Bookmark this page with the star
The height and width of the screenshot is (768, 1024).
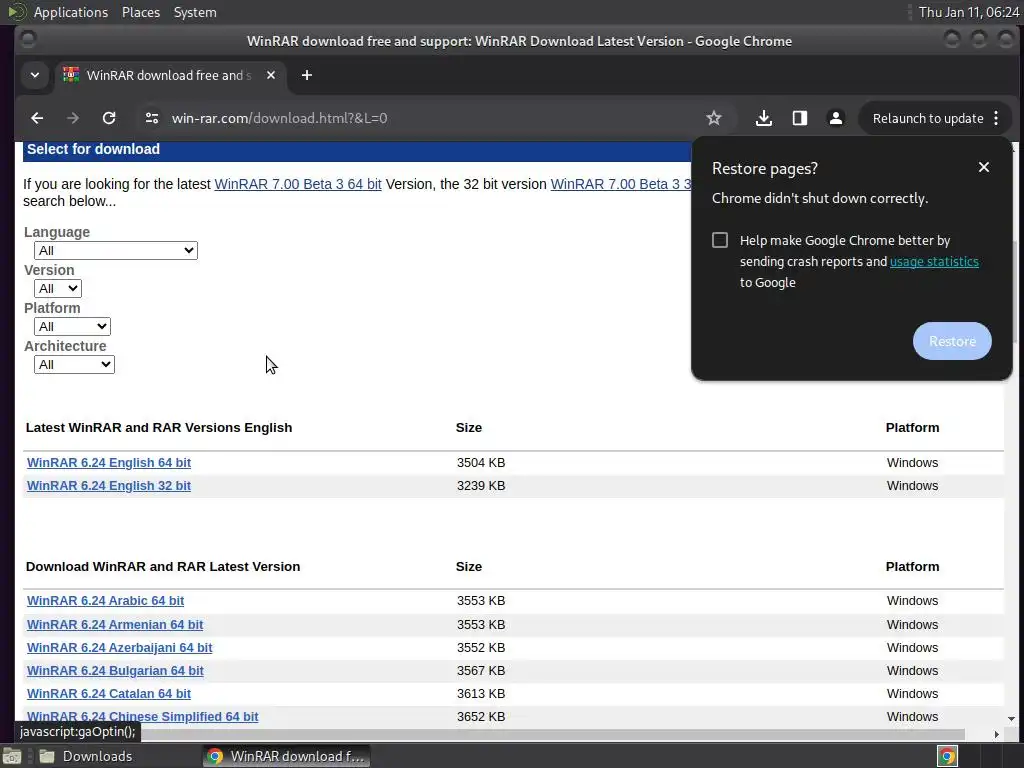point(714,118)
